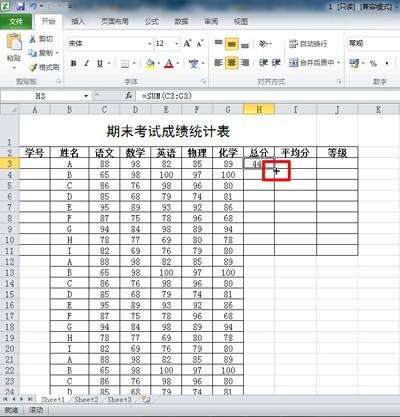Toggle center horizontal alignment

click(x=232, y=63)
